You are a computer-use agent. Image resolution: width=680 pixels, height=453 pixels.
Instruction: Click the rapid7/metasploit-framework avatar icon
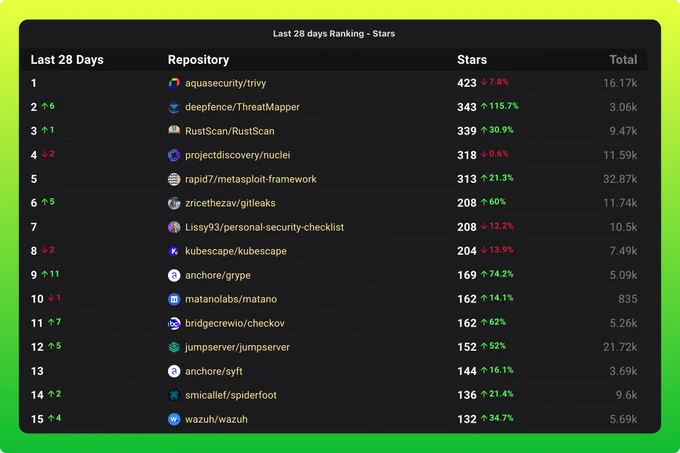[x=174, y=179]
